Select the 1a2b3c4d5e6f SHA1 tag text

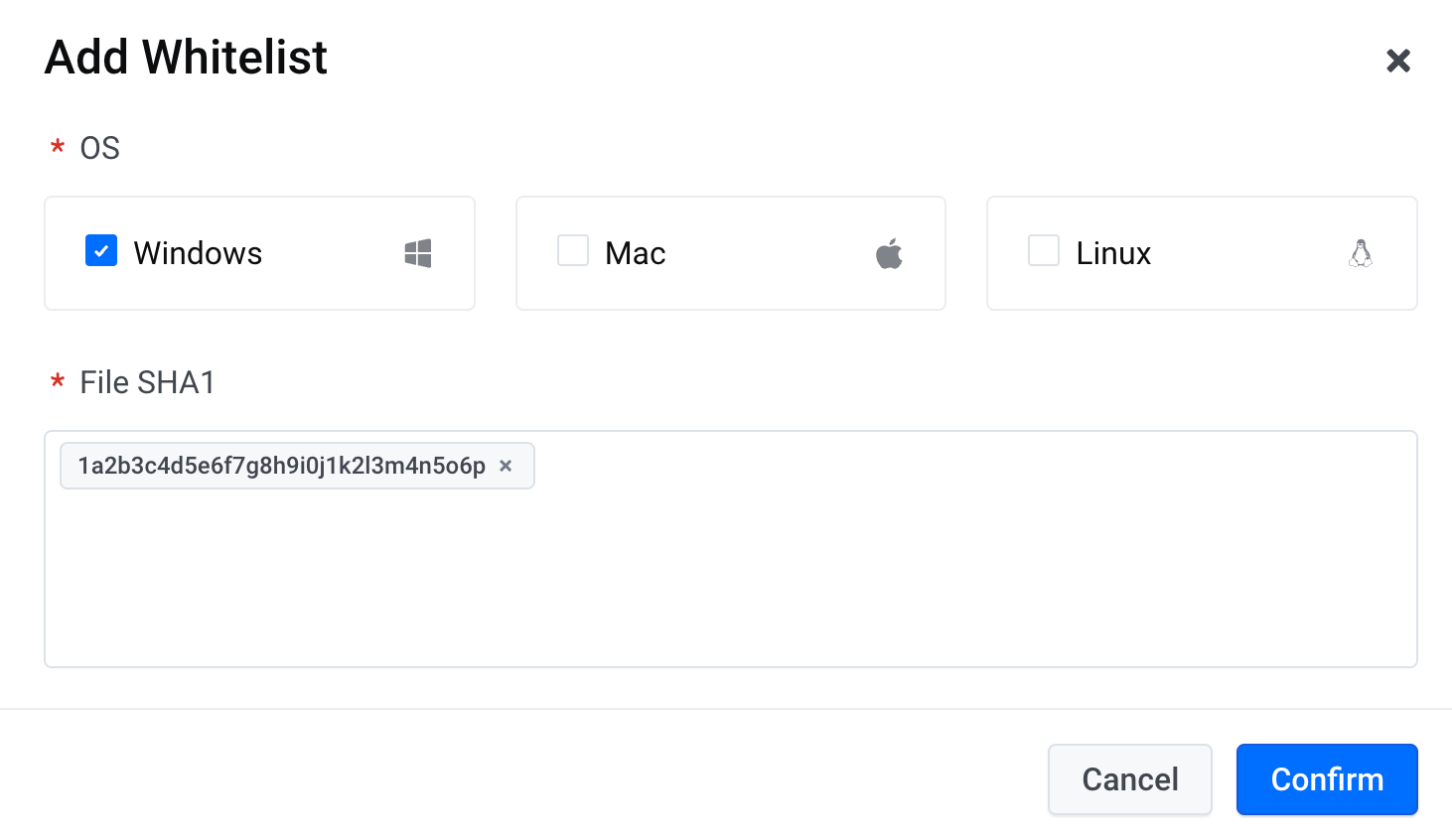(x=281, y=466)
